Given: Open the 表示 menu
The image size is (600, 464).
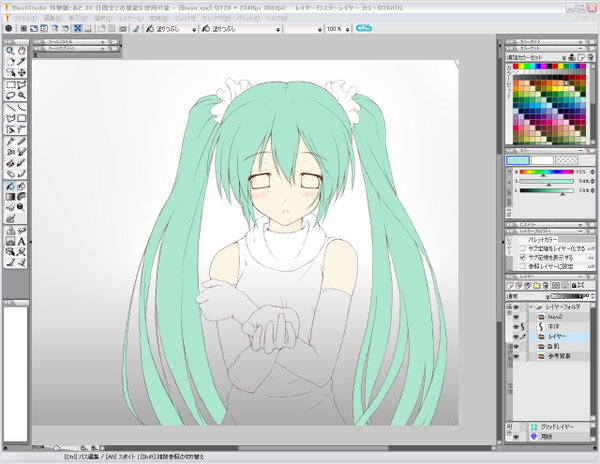Looking at the screenshot, I should [x=78, y=18].
